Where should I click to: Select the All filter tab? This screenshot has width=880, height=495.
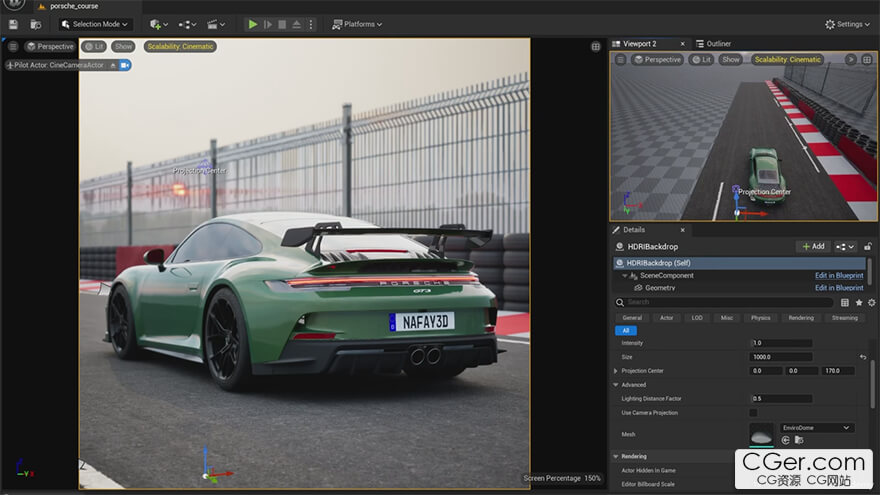pos(626,331)
